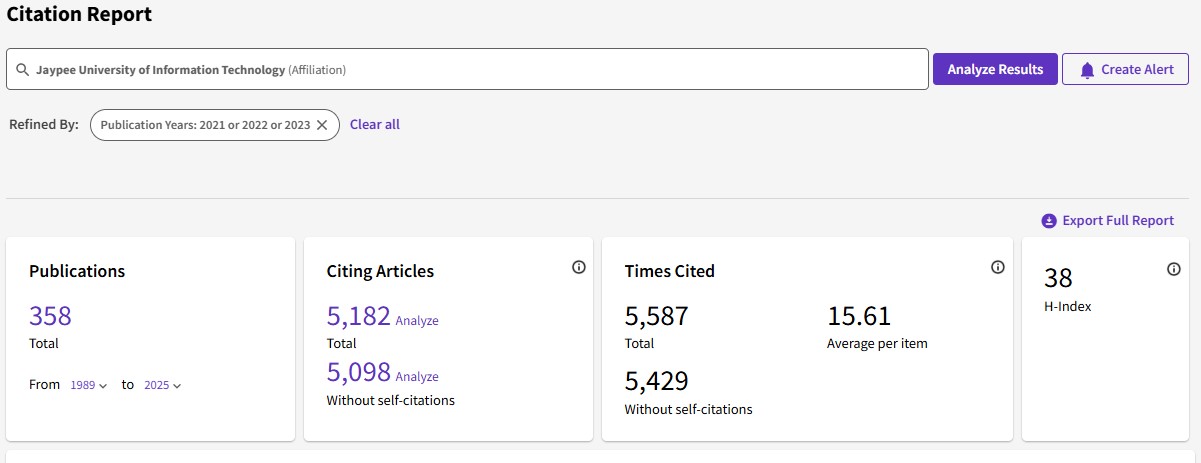Open info icon on Times Cited card
Screen dimensions: 1201x463
coord(997,267)
